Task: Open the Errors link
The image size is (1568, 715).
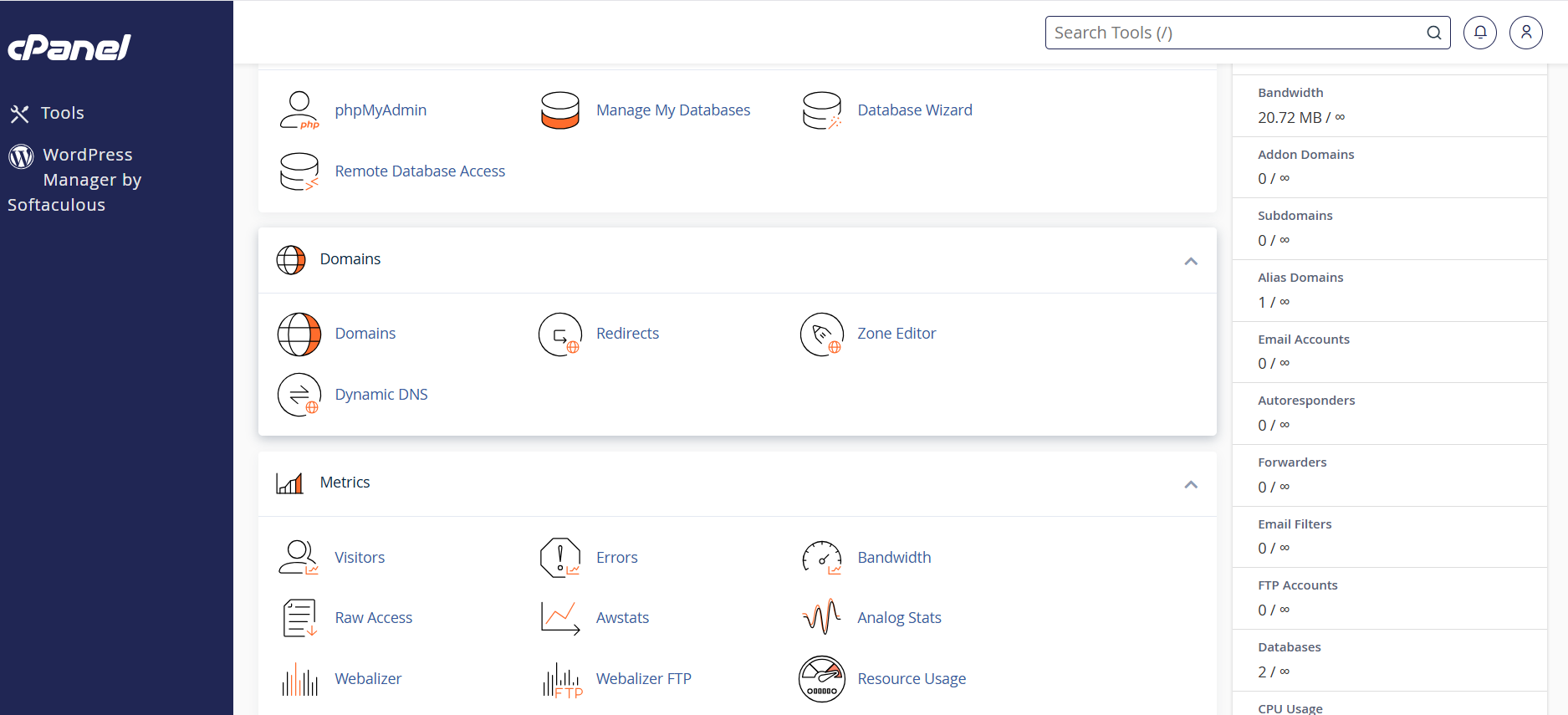Action: [616, 558]
